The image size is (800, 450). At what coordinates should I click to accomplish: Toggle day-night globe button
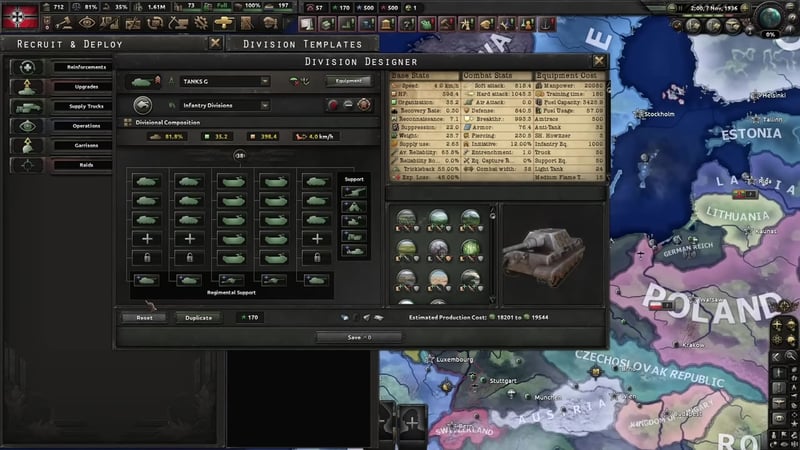(x=770, y=17)
